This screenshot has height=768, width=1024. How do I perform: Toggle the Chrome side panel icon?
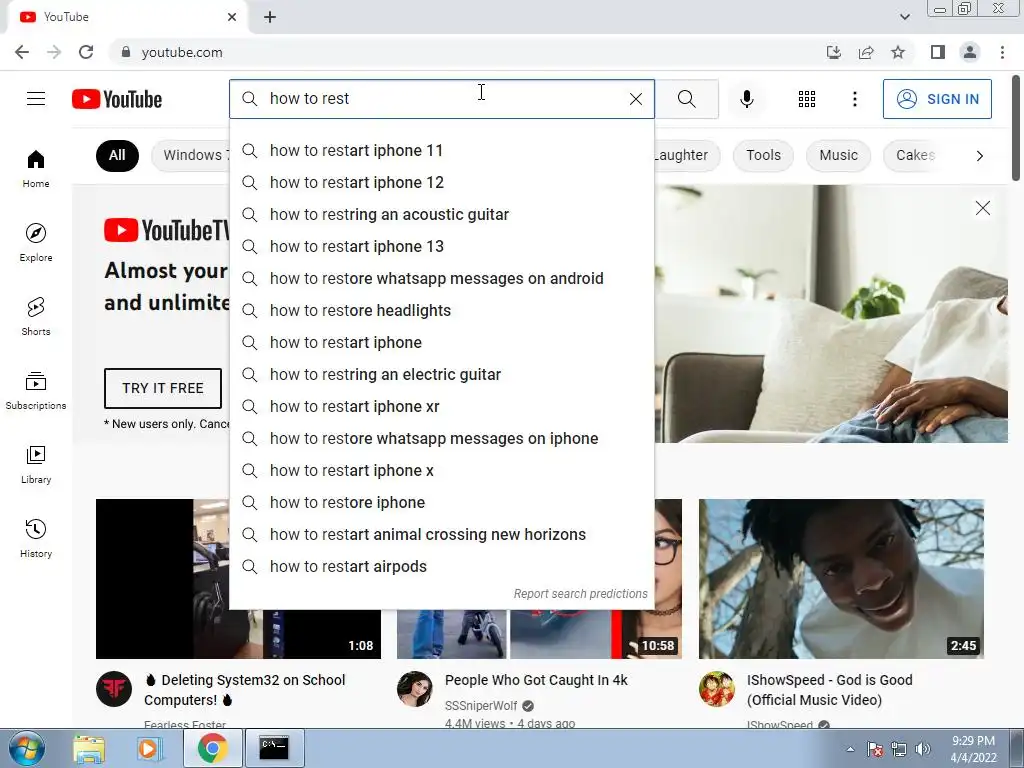pyautogui.click(x=938, y=52)
